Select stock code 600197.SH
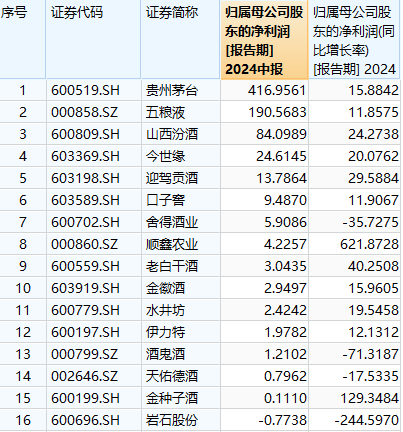Screen dimensions: 403x432 85,332
